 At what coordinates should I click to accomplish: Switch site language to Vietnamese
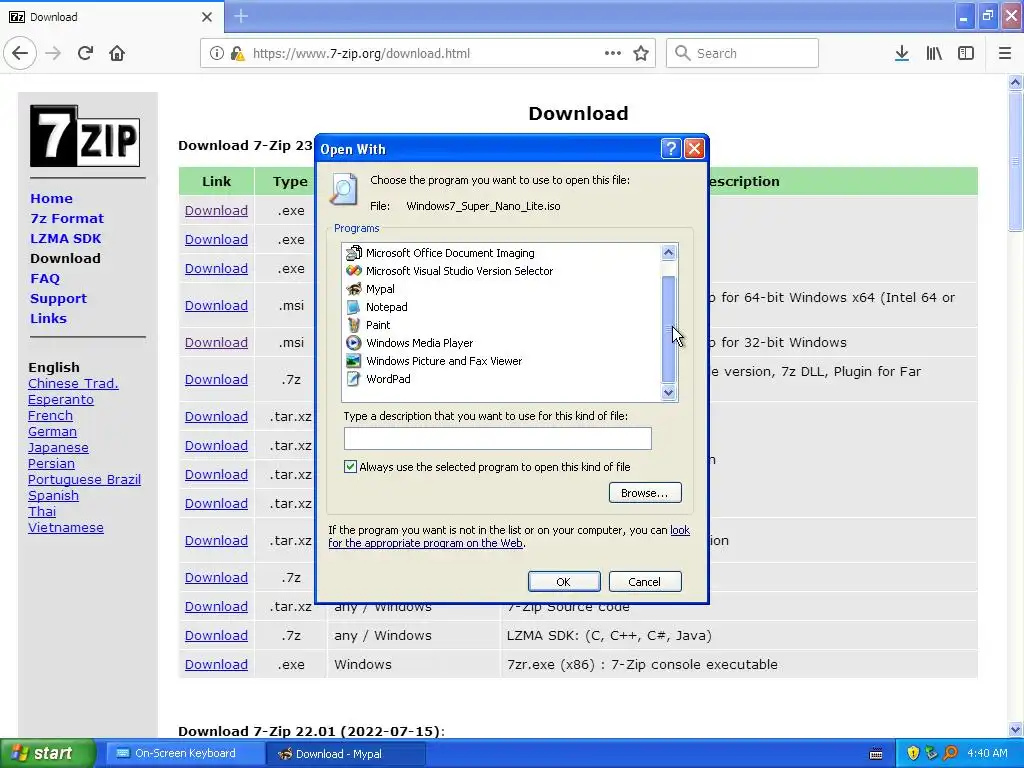coord(66,527)
